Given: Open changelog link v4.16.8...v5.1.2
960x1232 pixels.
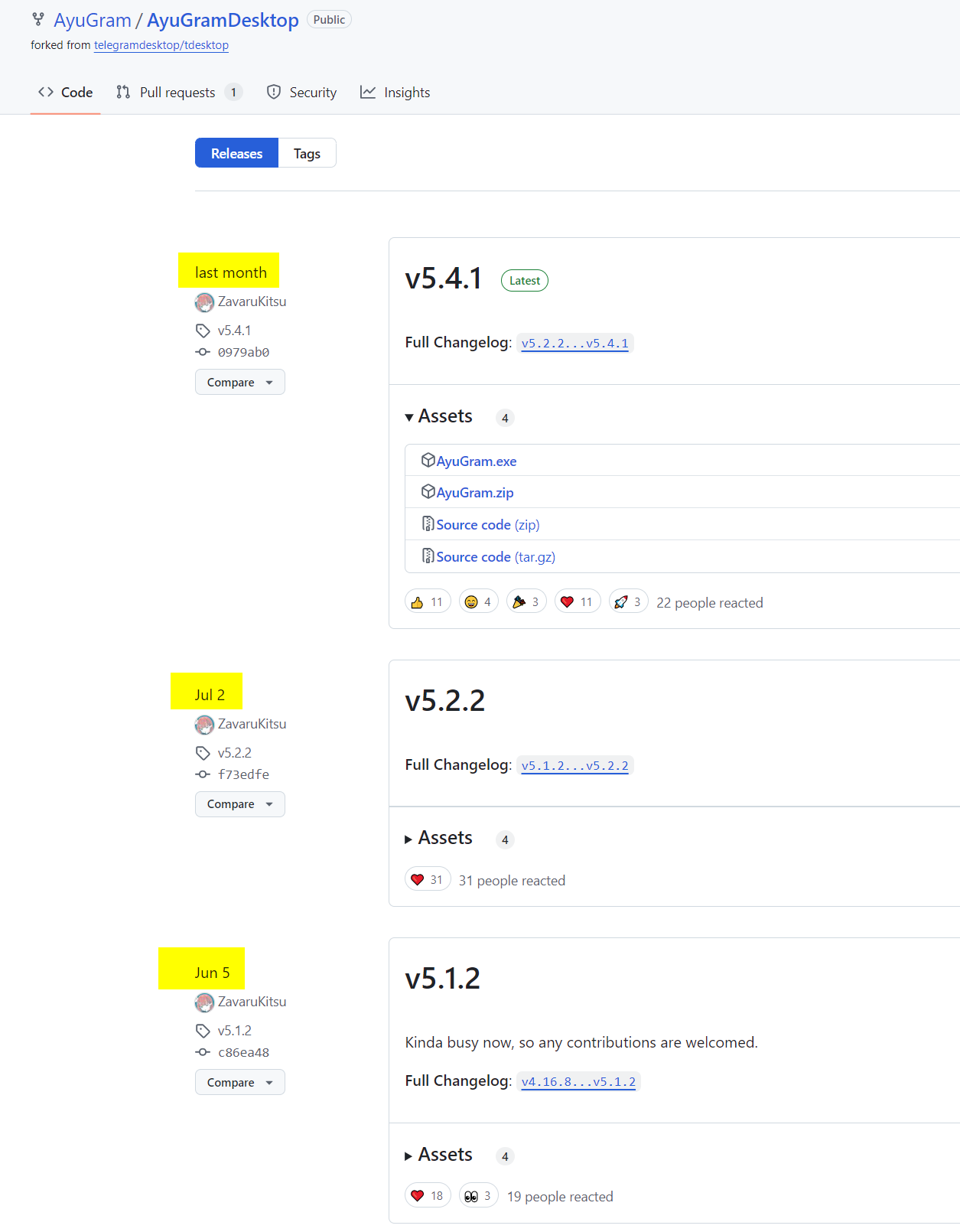Looking at the screenshot, I should pyautogui.click(x=578, y=1082).
